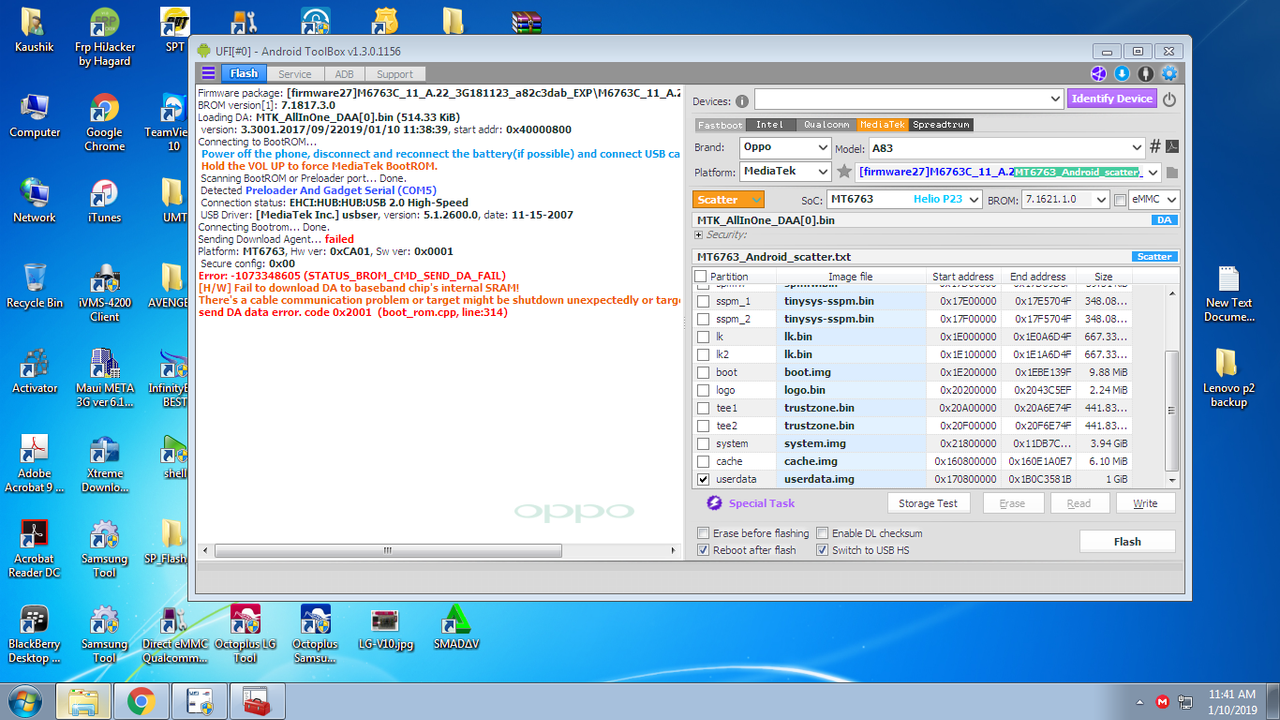Open Chrome from the taskbar
Screen dimensions: 1280x720
pyautogui.click(x=141, y=701)
